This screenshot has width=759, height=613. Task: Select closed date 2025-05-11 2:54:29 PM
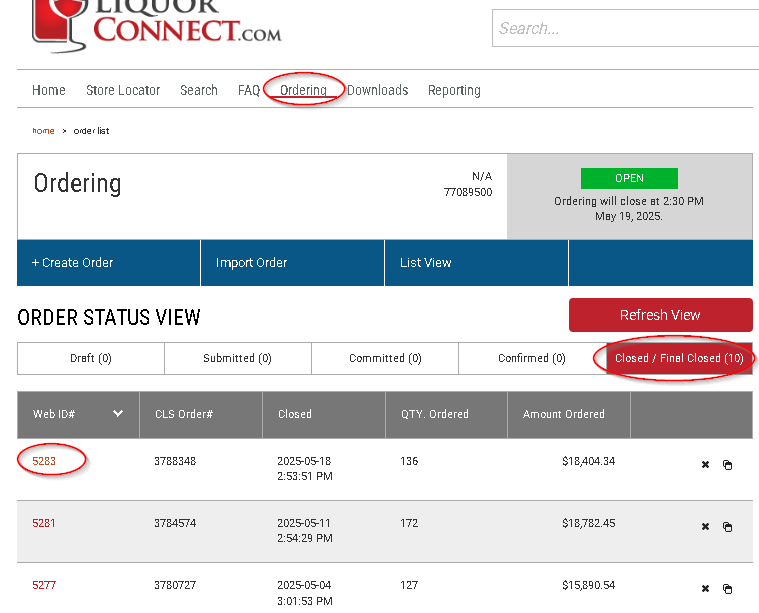tap(305, 531)
